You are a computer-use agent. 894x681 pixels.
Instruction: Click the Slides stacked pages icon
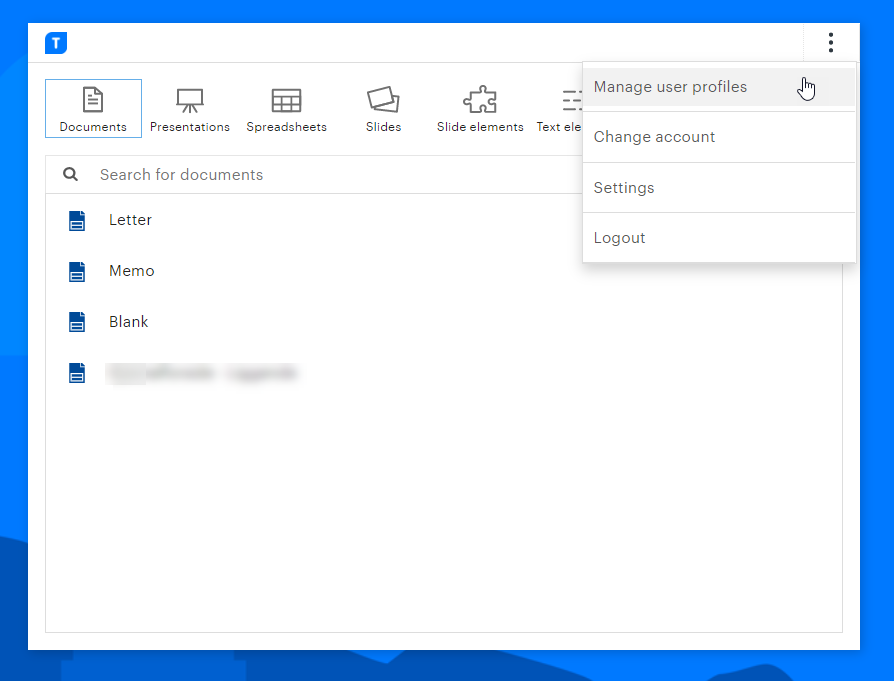click(x=383, y=100)
